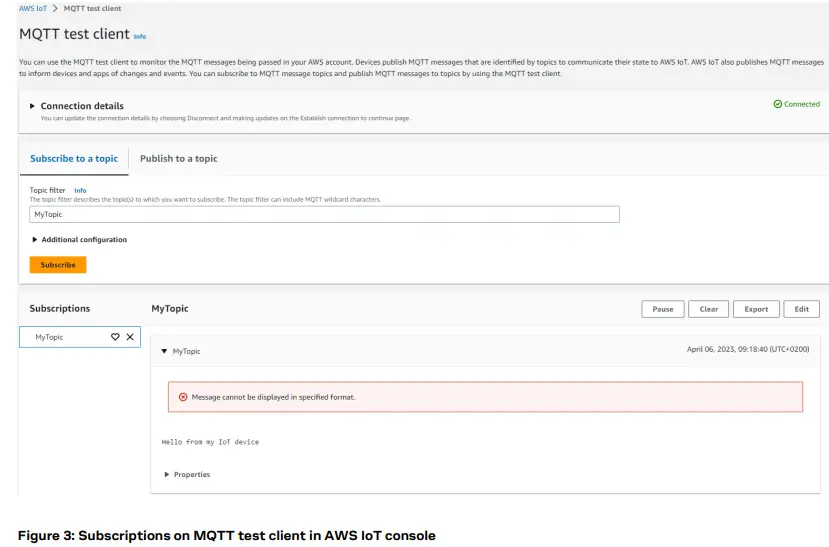This screenshot has width=829, height=547.
Task: Remove MyTopic subscription with the X icon
Action: coord(130,337)
